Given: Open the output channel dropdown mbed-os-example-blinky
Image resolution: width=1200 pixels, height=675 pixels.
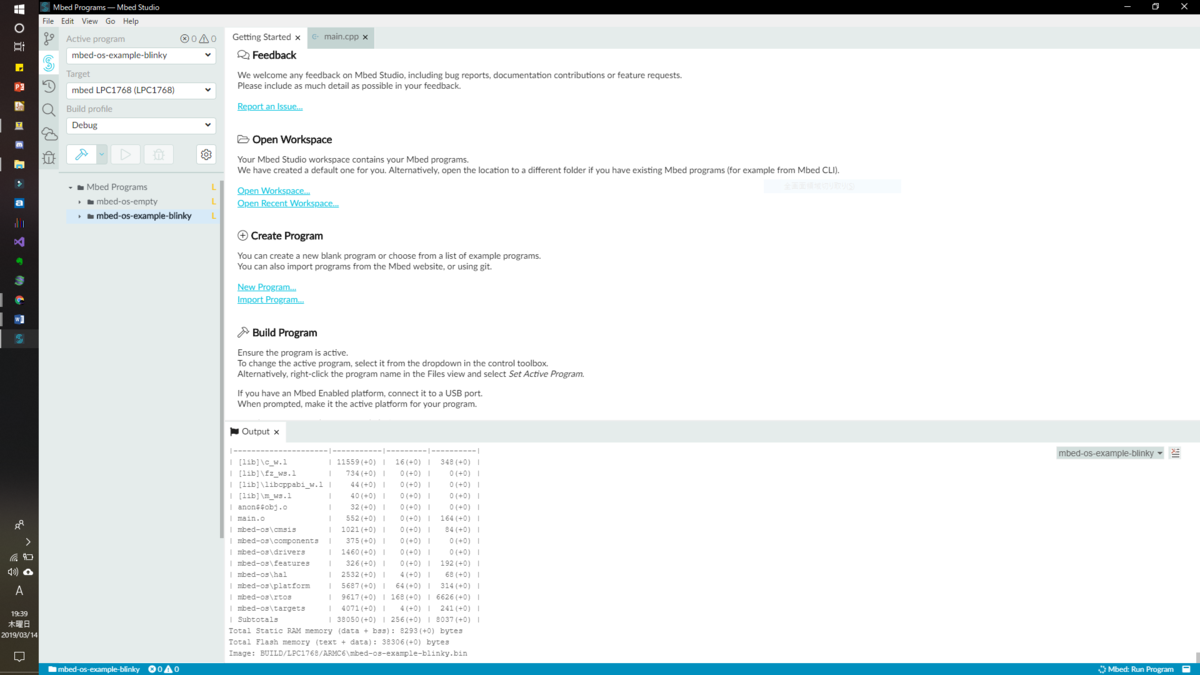Looking at the screenshot, I should tap(1111, 453).
